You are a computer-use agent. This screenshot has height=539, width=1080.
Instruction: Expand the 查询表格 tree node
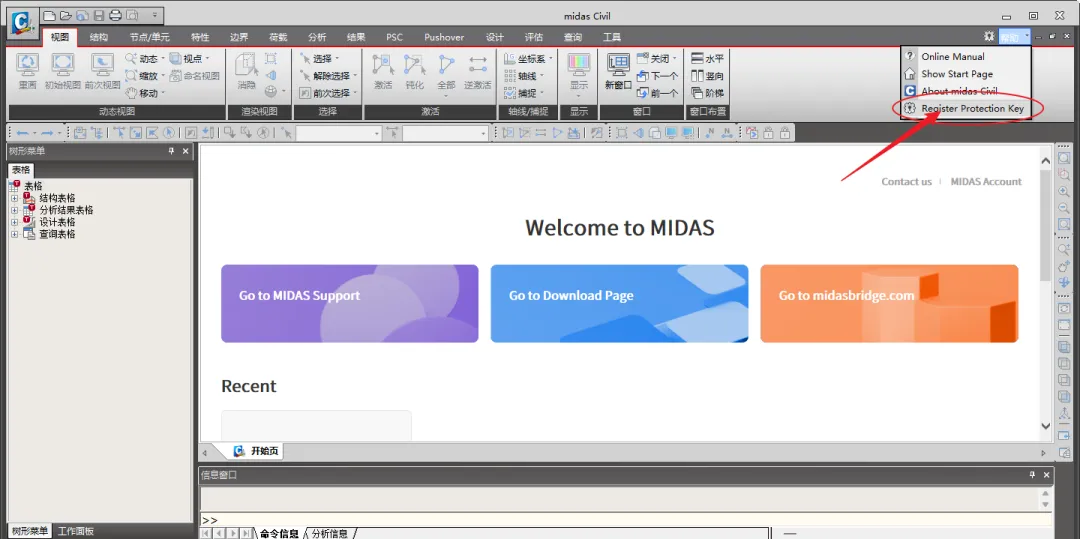14,235
